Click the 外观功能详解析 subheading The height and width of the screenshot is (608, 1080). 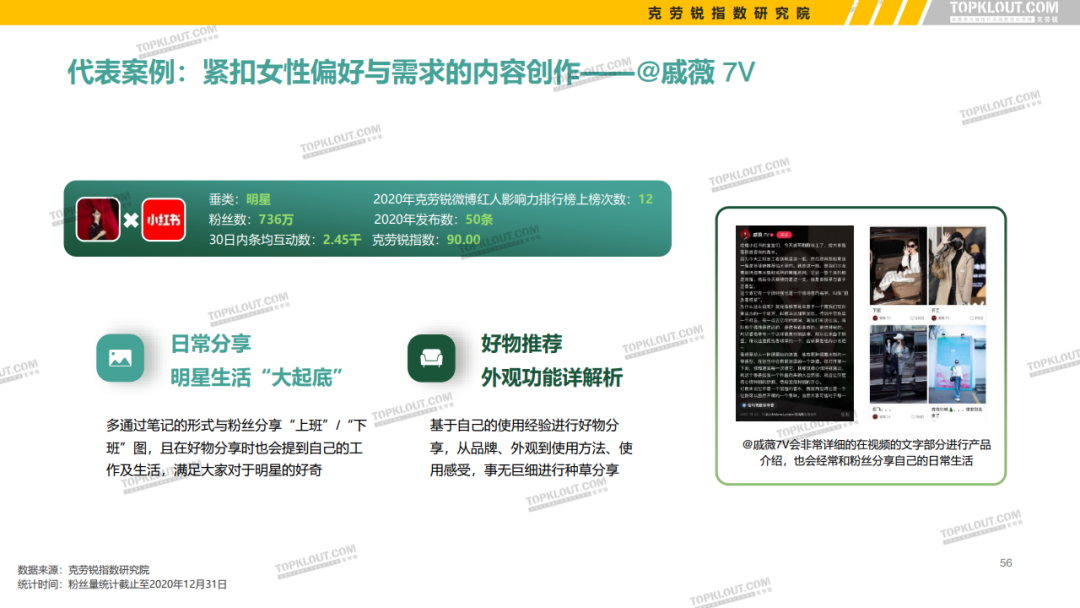point(552,377)
